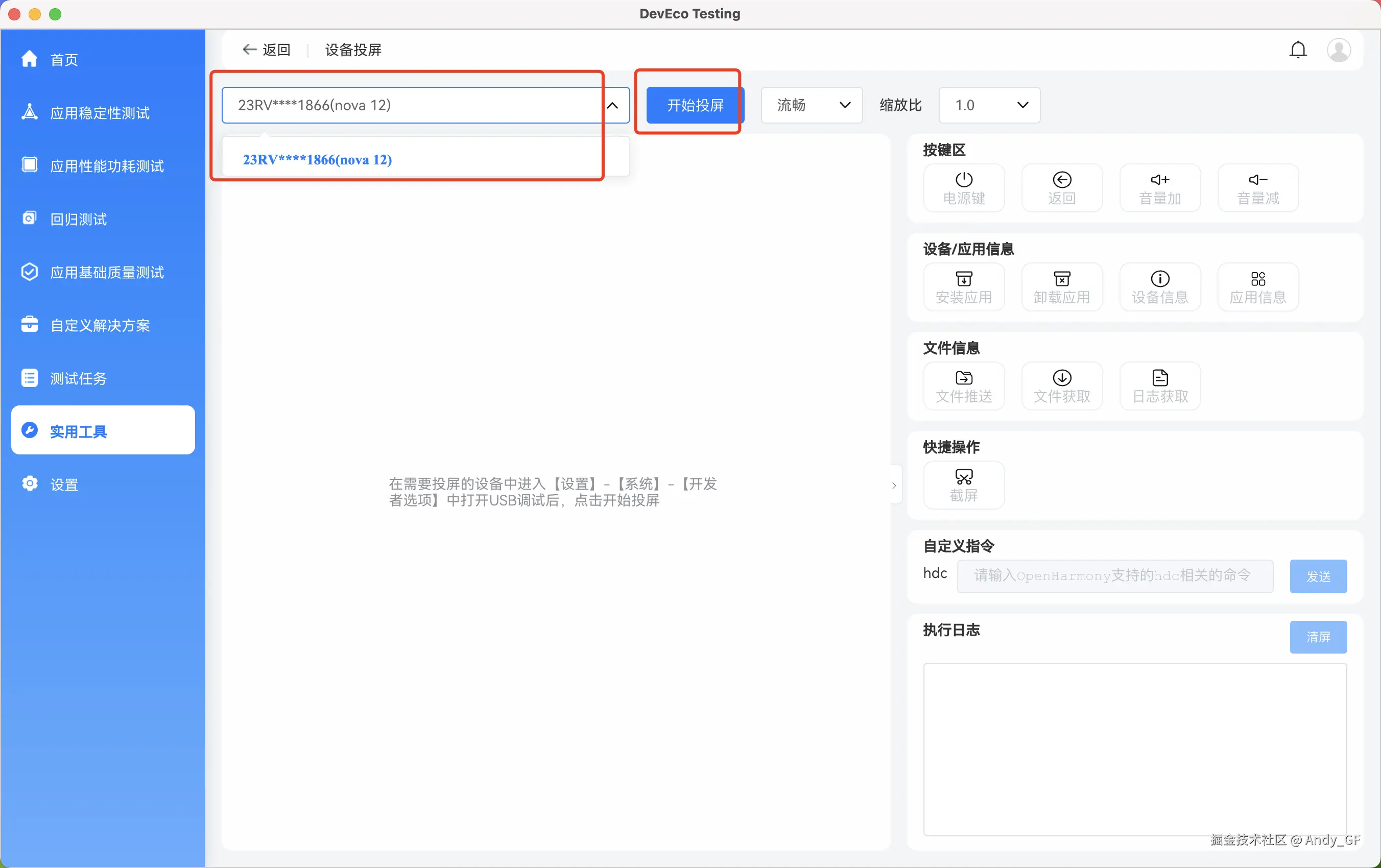Collapse right panel with arrow handle
This screenshot has height=868, width=1381.
(x=894, y=486)
